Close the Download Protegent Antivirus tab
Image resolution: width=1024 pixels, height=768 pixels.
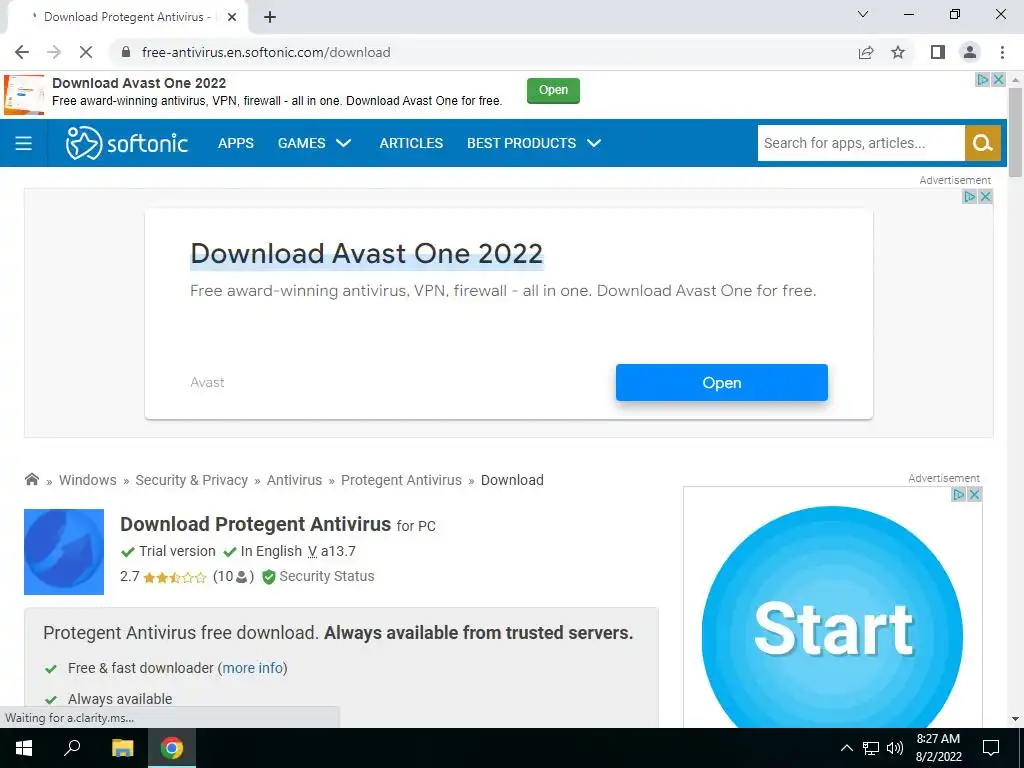click(x=232, y=17)
